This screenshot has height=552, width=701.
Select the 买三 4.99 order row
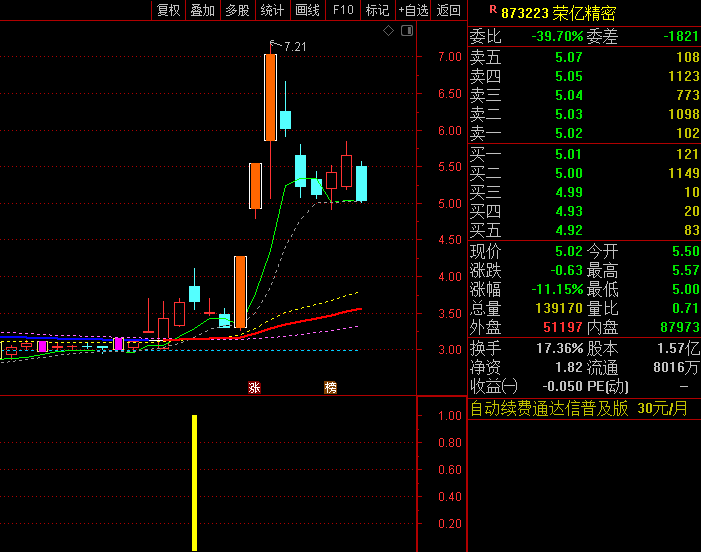click(584, 192)
